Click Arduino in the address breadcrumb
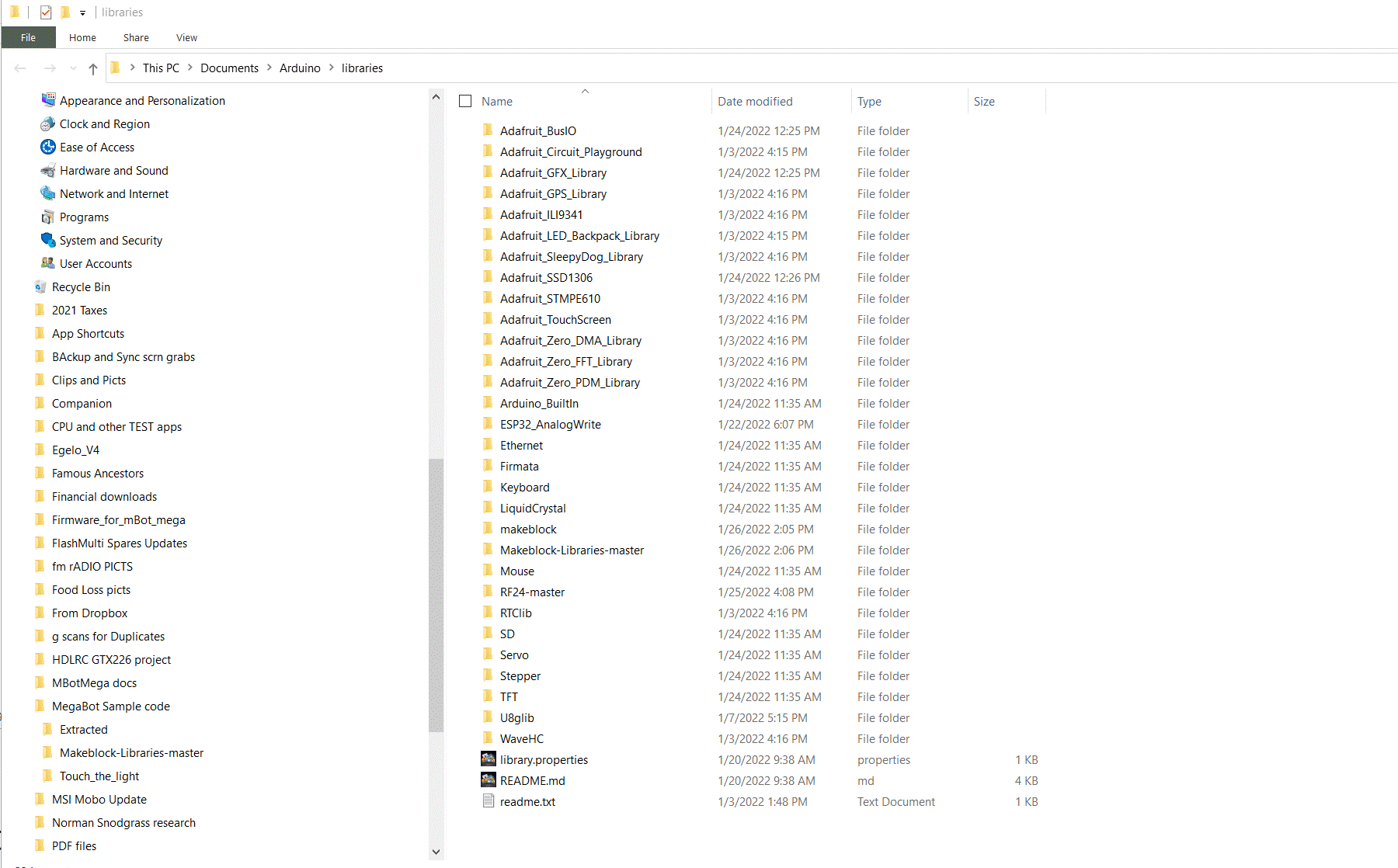This screenshot has width=1398, height=868. coord(300,68)
